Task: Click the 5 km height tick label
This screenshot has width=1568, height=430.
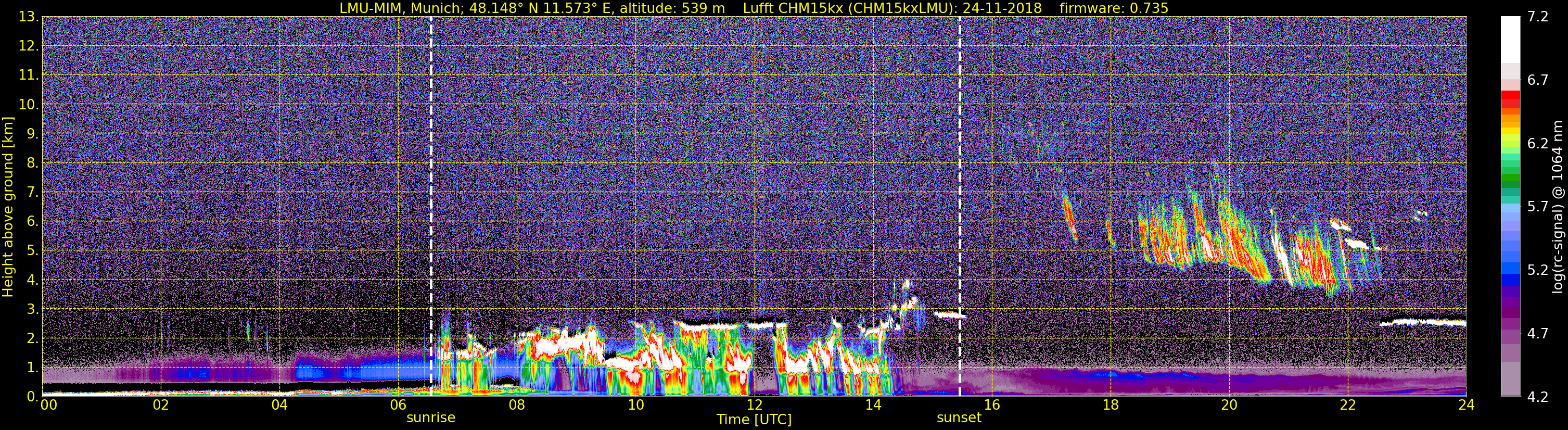Action: pos(32,250)
